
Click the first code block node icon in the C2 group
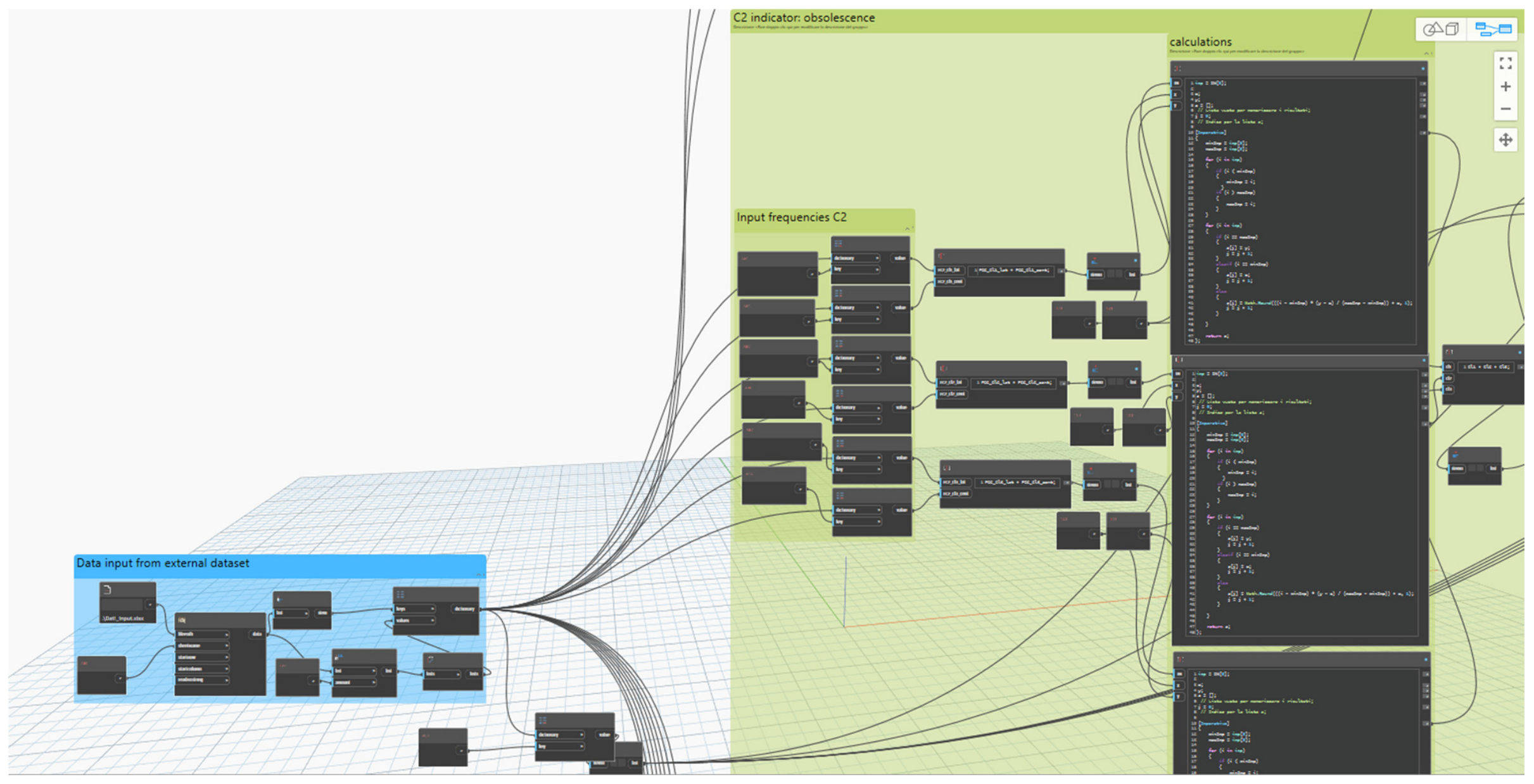click(941, 256)
